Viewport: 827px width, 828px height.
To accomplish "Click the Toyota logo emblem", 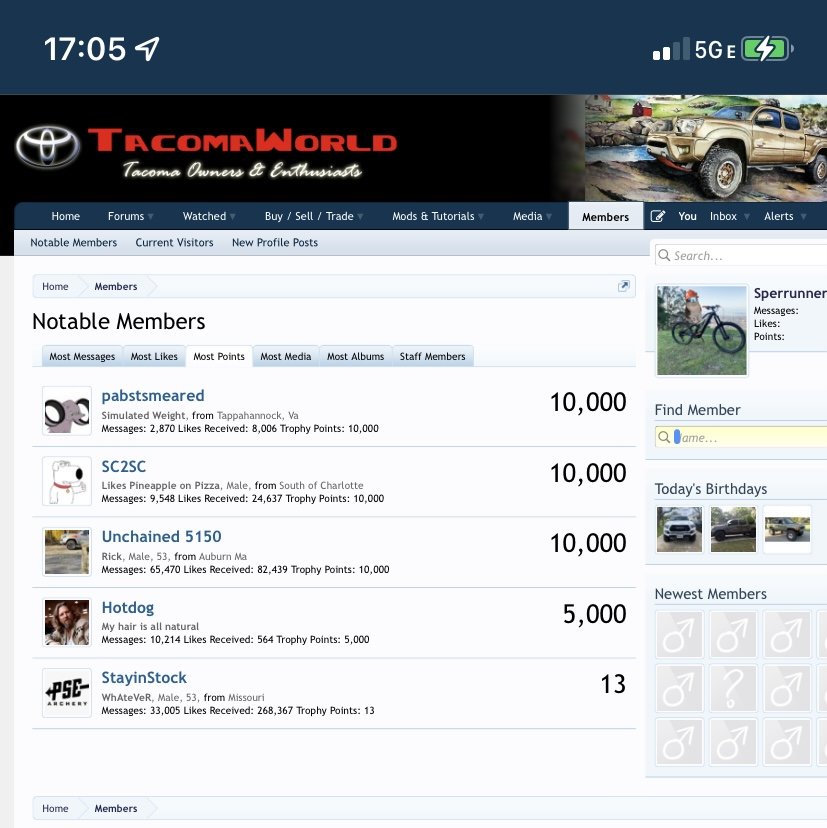I will click(x=48, y=147).
